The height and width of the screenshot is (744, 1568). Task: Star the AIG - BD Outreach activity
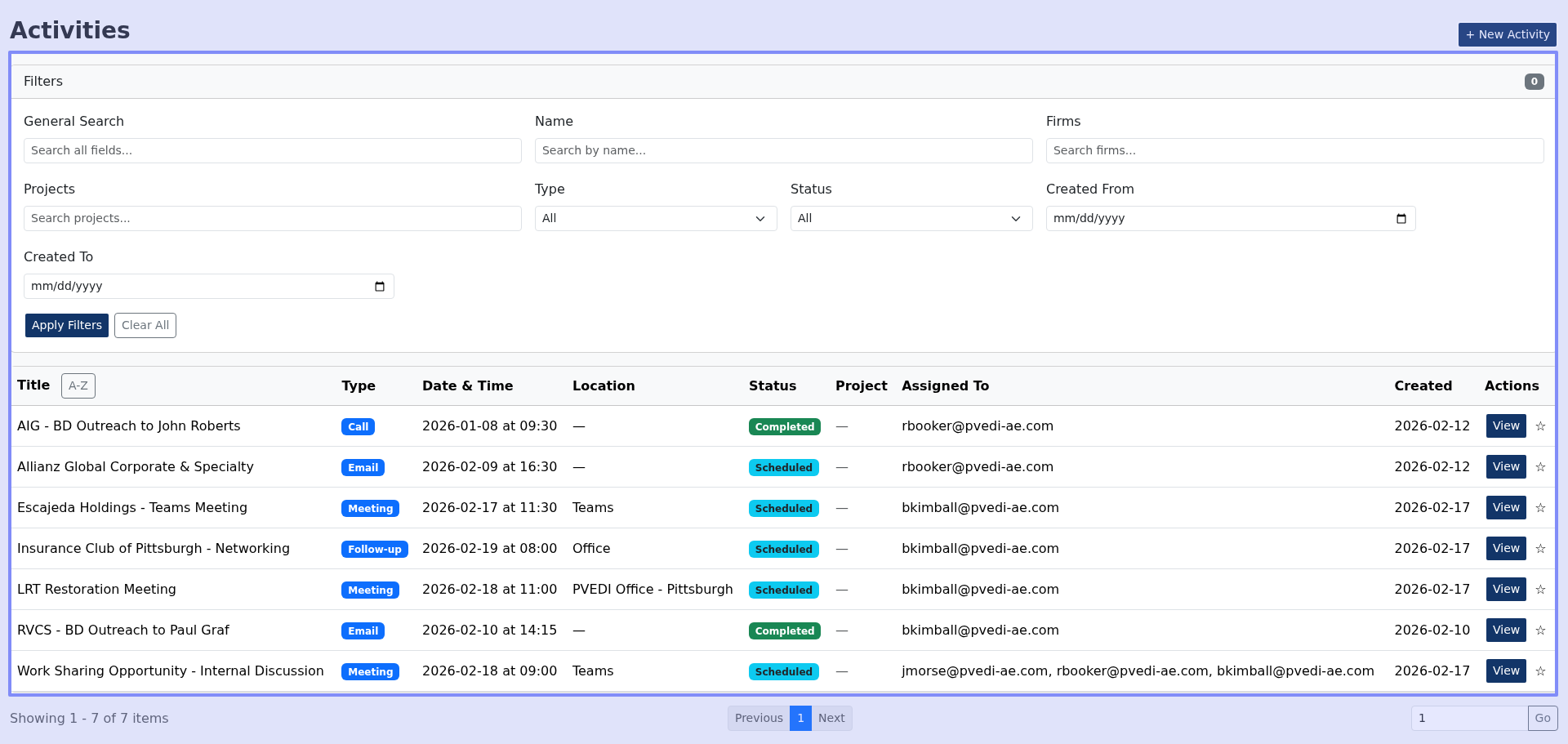click(1540, 426)
